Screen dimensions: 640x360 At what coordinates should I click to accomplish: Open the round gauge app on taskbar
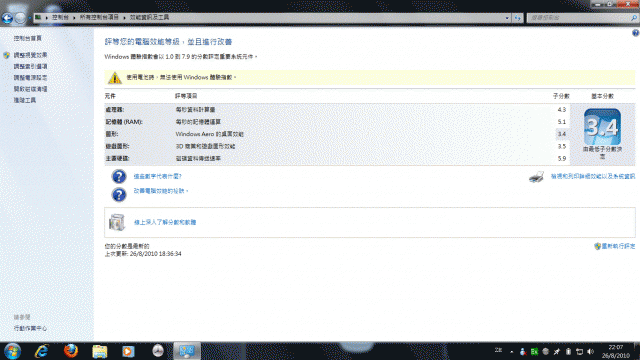click(x=158, y=351)
